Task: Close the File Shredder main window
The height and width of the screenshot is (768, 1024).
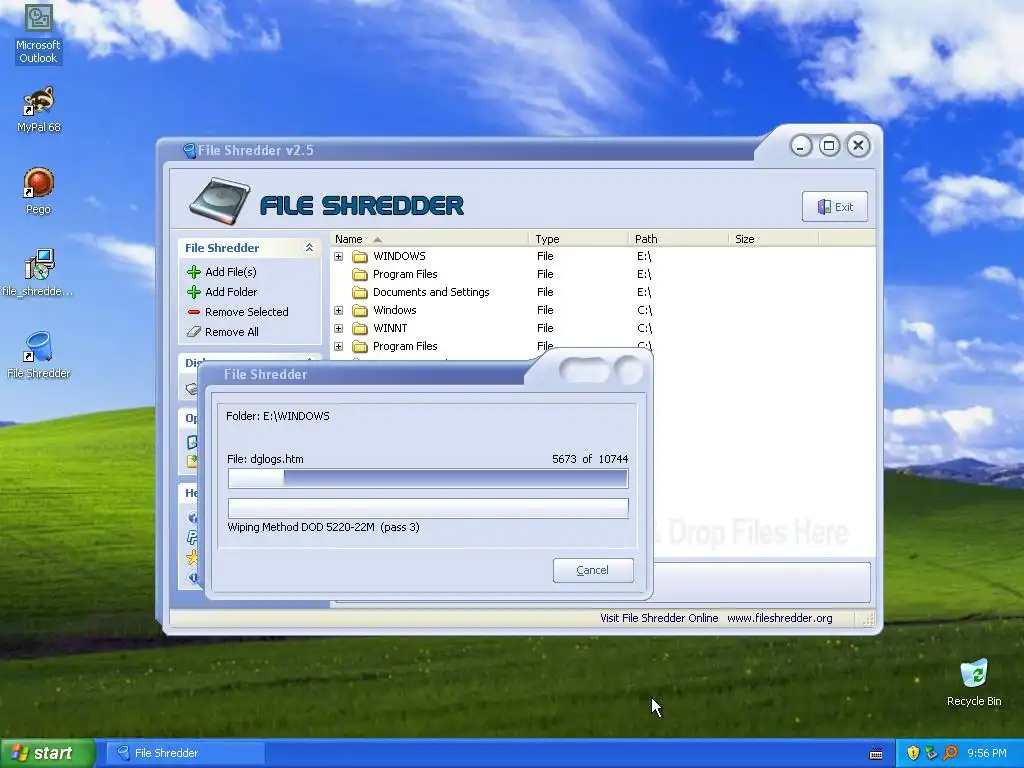Action: [858, 146]
